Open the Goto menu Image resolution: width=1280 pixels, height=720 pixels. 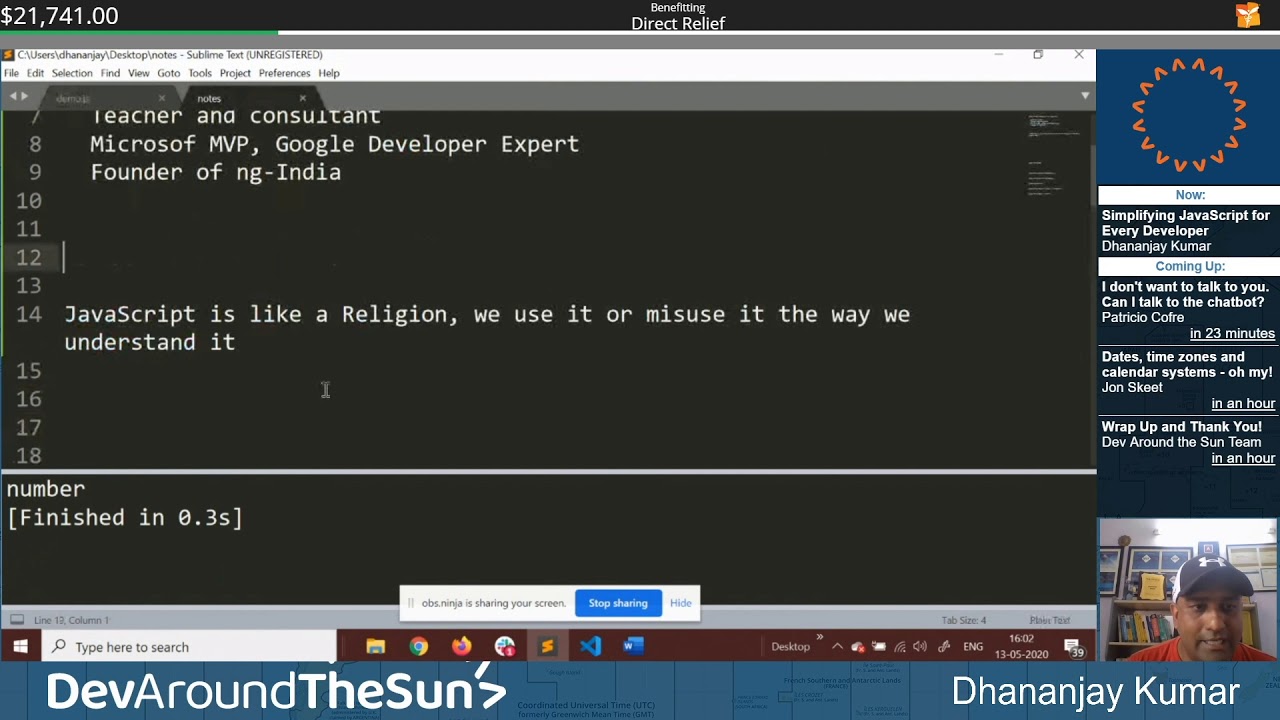168,73
